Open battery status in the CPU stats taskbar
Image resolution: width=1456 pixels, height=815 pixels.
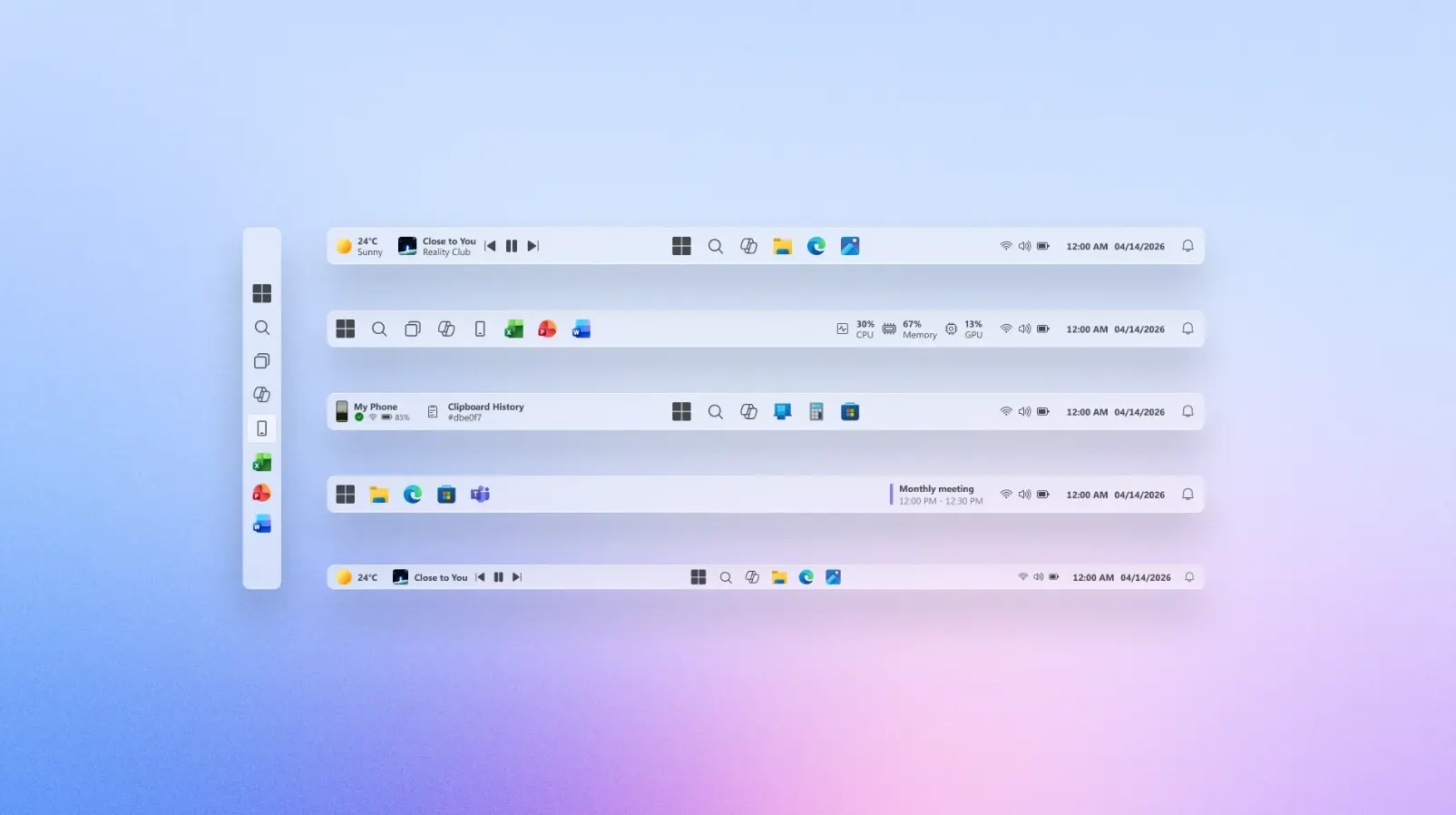pyautogui.click(x=1043, y=329)
